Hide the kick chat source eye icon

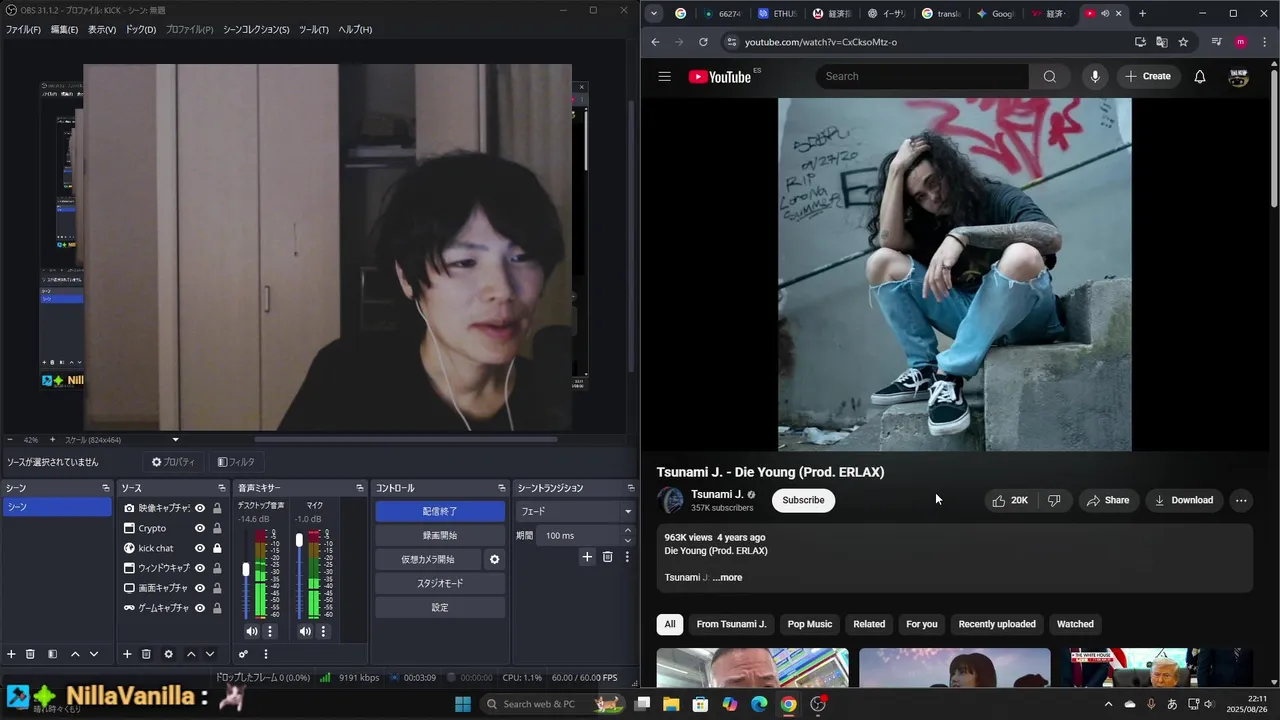200,548
